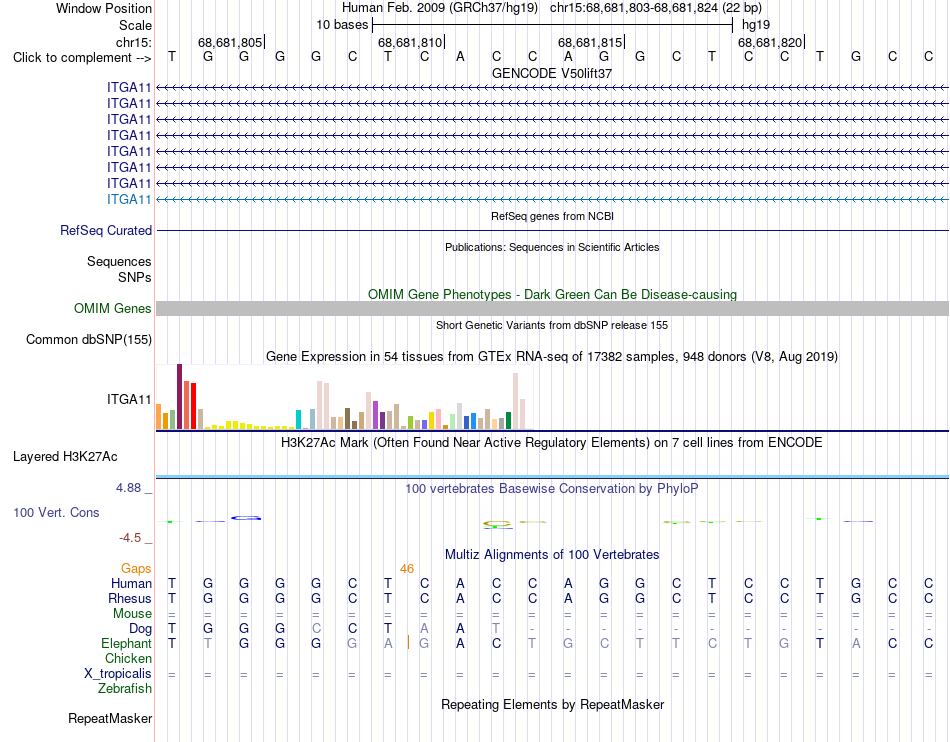
Task: Open 'Short Genetic Variants from dbSNP release 155'
Action: [x=552, y=325]
